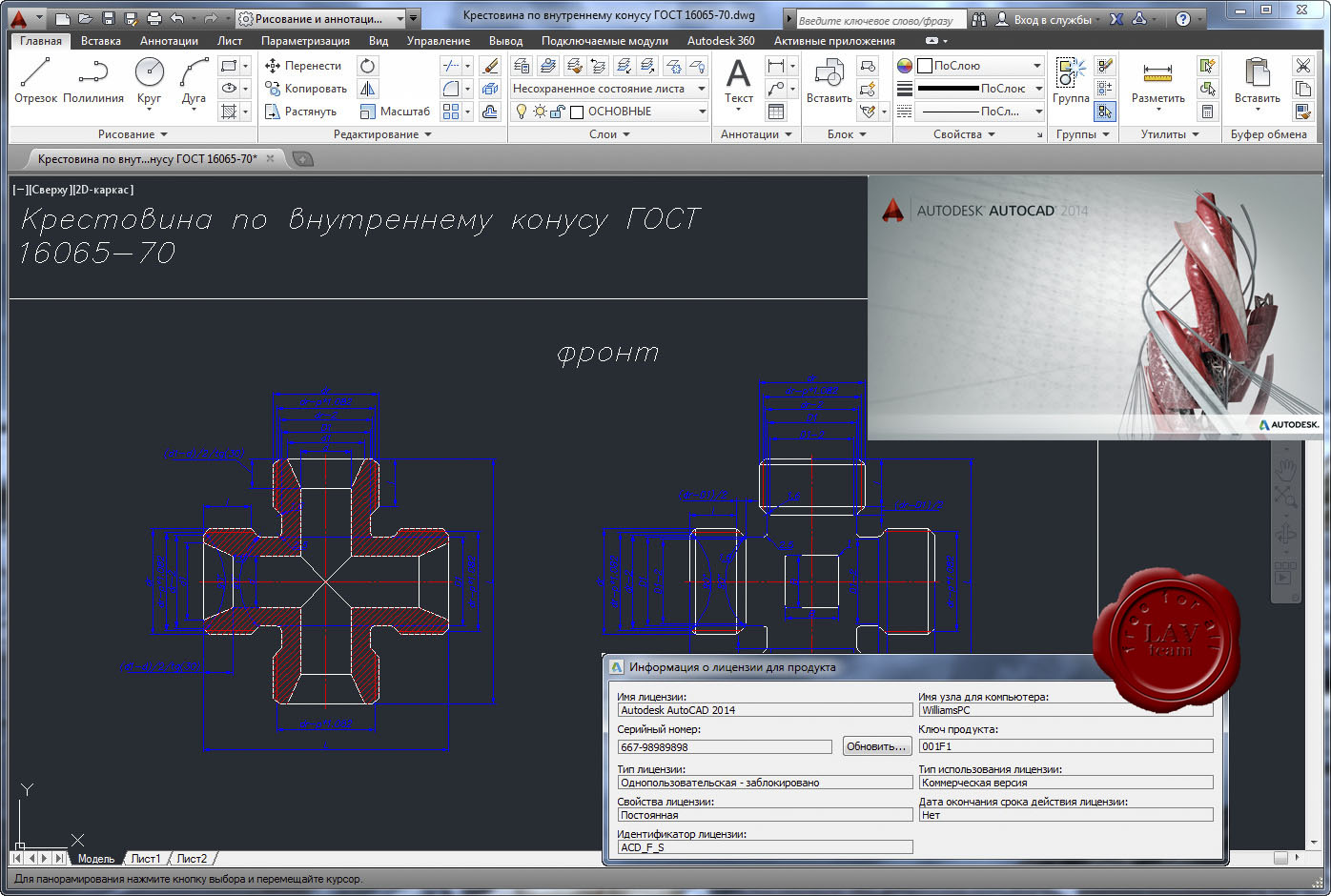Click the object color wheel icon

(905, 66)
